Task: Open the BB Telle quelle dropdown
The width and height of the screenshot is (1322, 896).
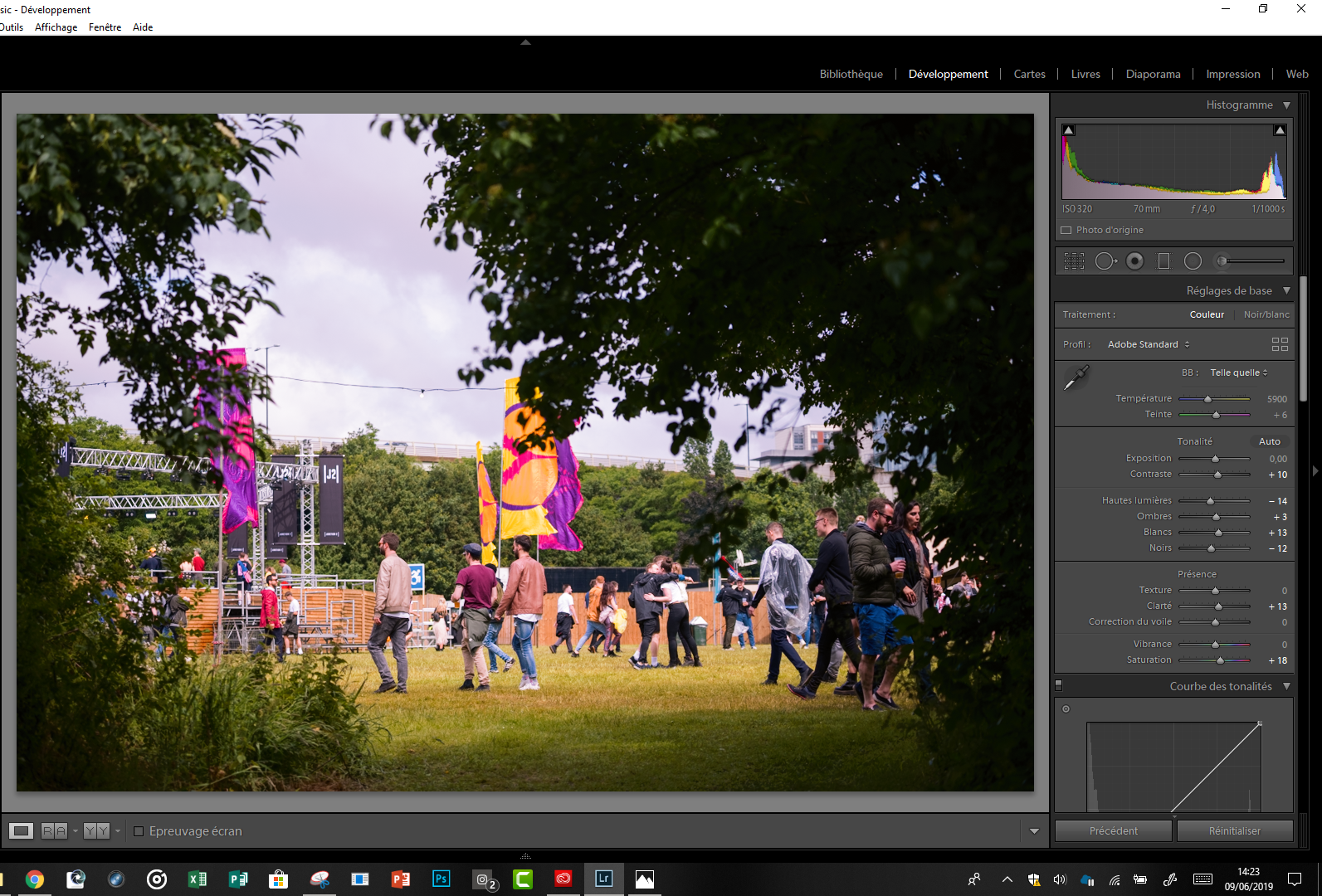Action: tap(1238, 373)
